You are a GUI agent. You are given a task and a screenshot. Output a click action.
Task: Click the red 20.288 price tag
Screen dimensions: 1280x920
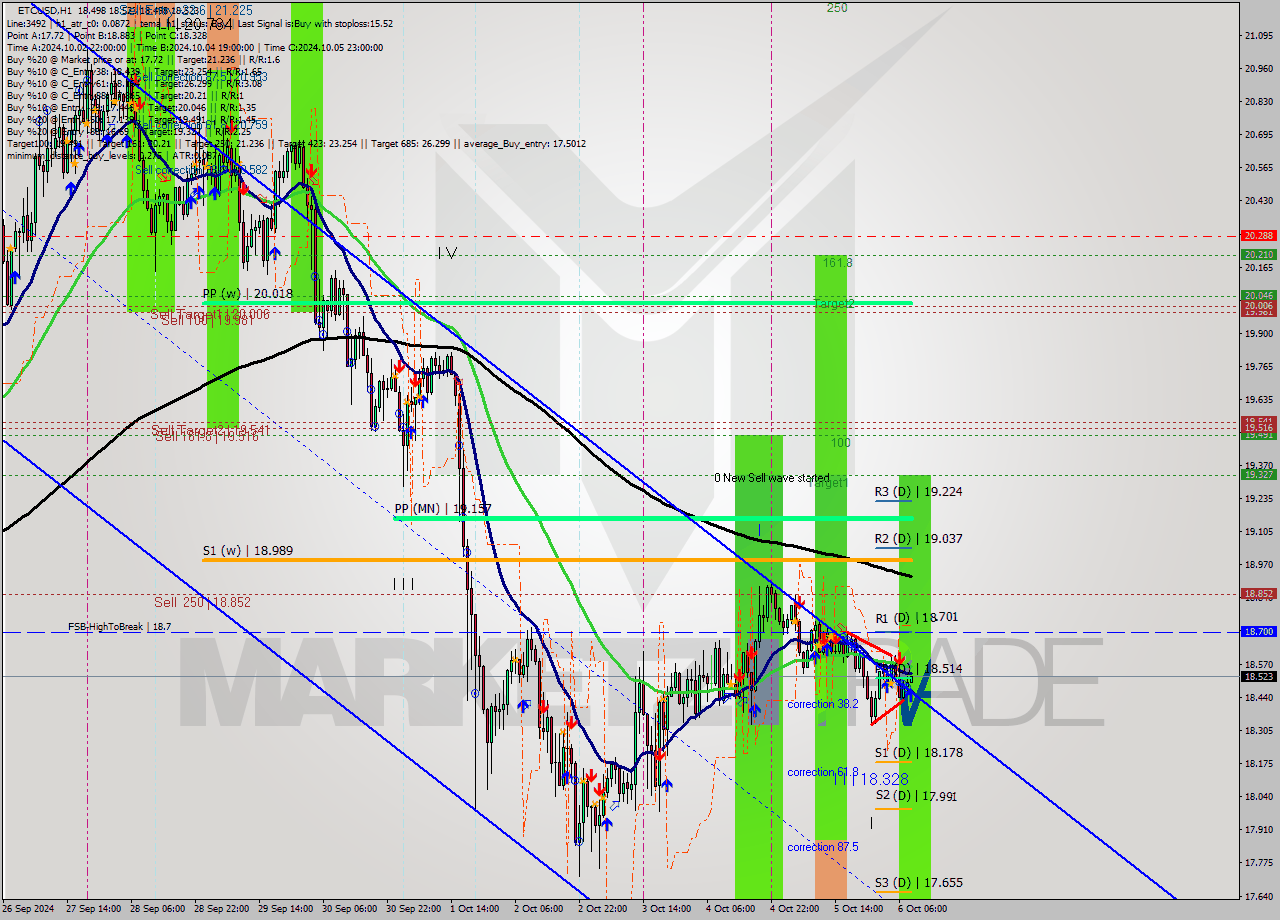tap(1258, 236)
